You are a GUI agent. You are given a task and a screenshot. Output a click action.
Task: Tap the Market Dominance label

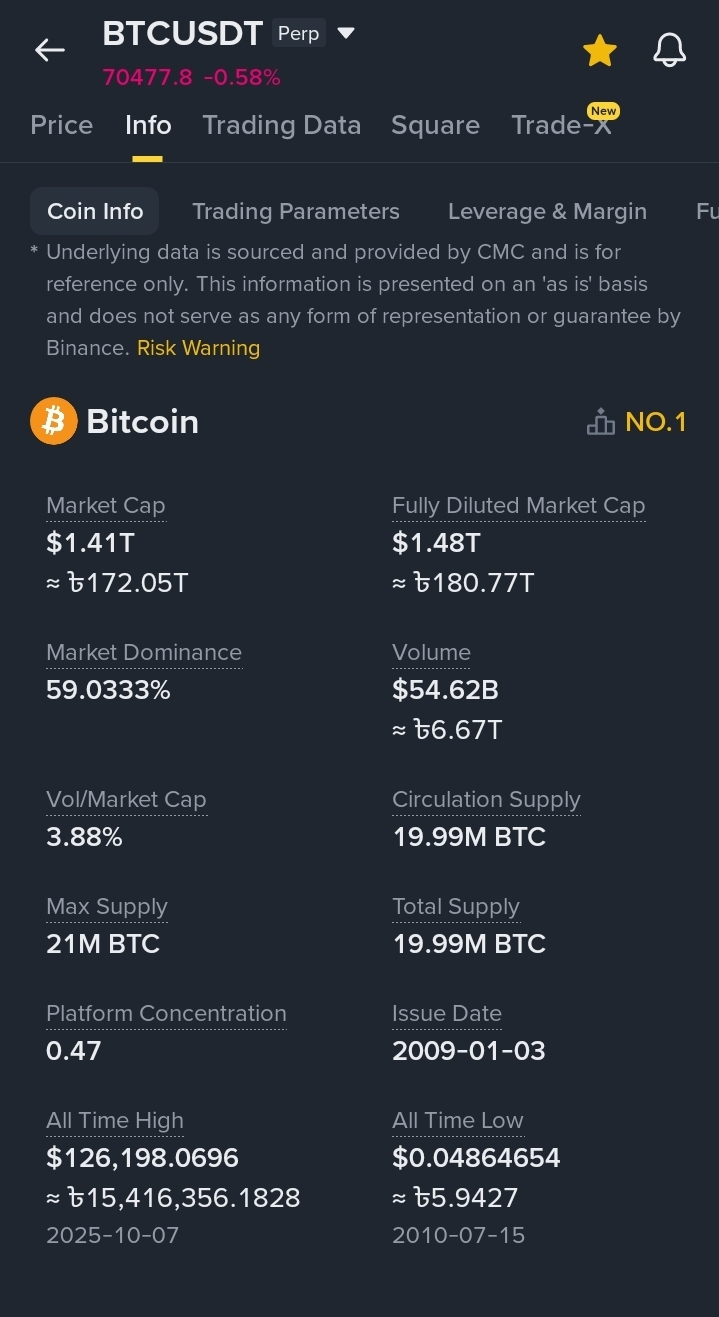(x=144, y=653)
